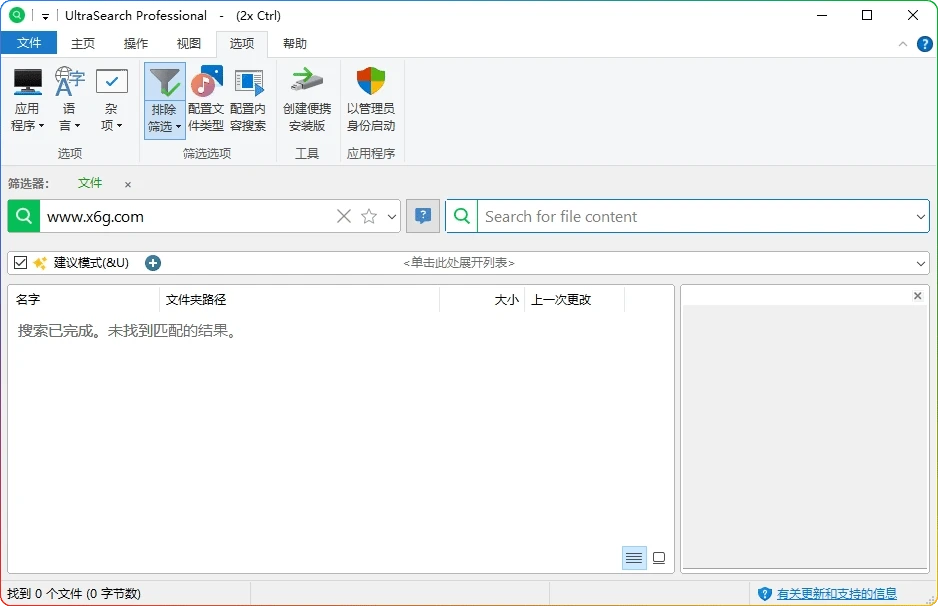The height and width of the screenshot is (606, 938).
Task: Click 创建便携安装版 USB icon
Action: [x=307, y=81]
